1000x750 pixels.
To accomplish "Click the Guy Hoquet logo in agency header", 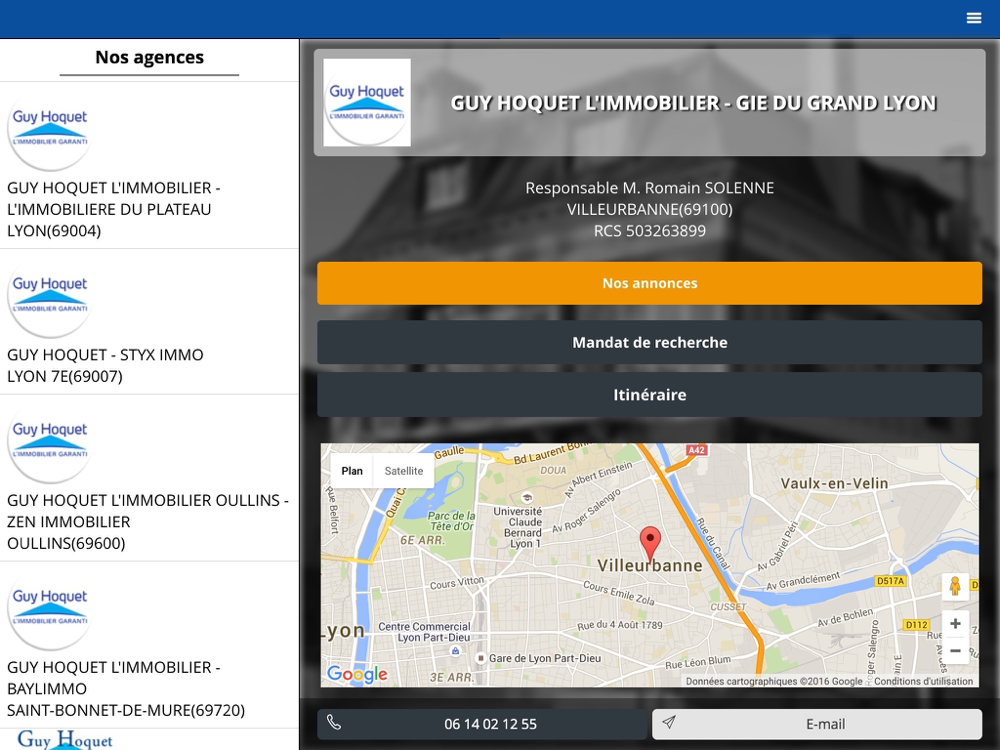I will pos(367,103).
